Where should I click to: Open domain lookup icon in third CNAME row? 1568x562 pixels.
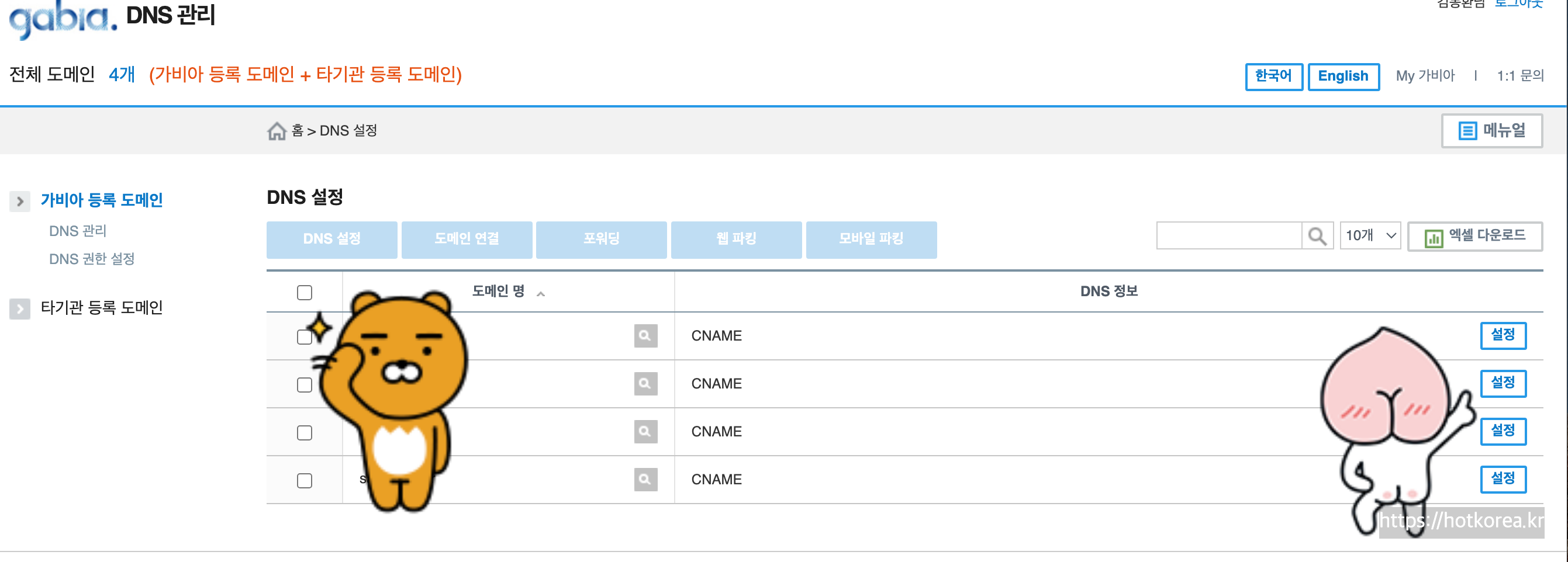(x=645, y=432)
